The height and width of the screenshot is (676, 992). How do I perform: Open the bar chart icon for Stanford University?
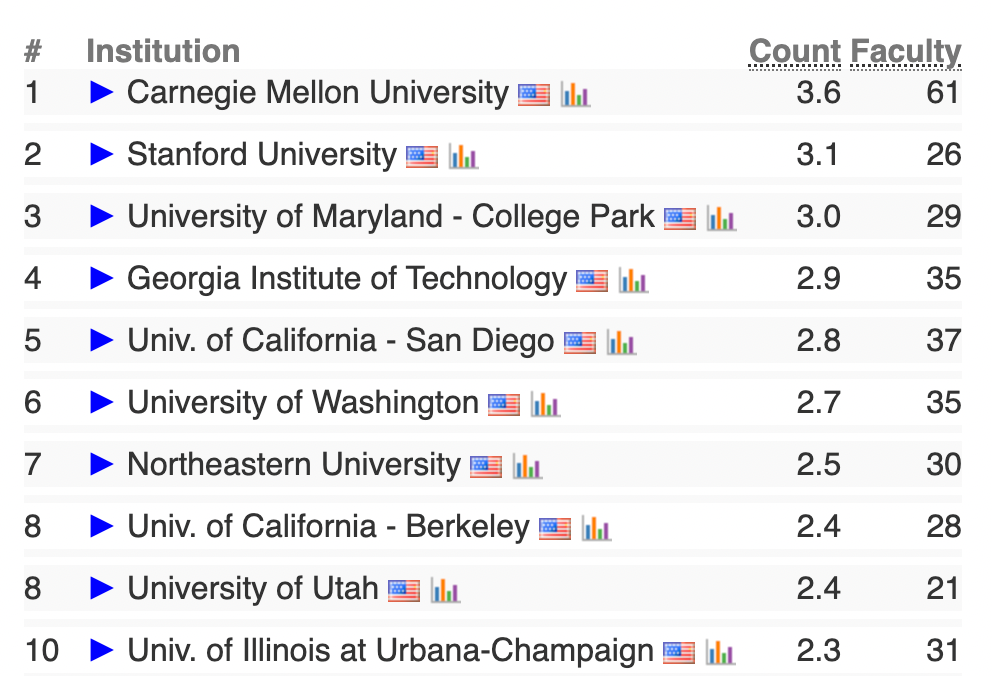pos(463,157)
